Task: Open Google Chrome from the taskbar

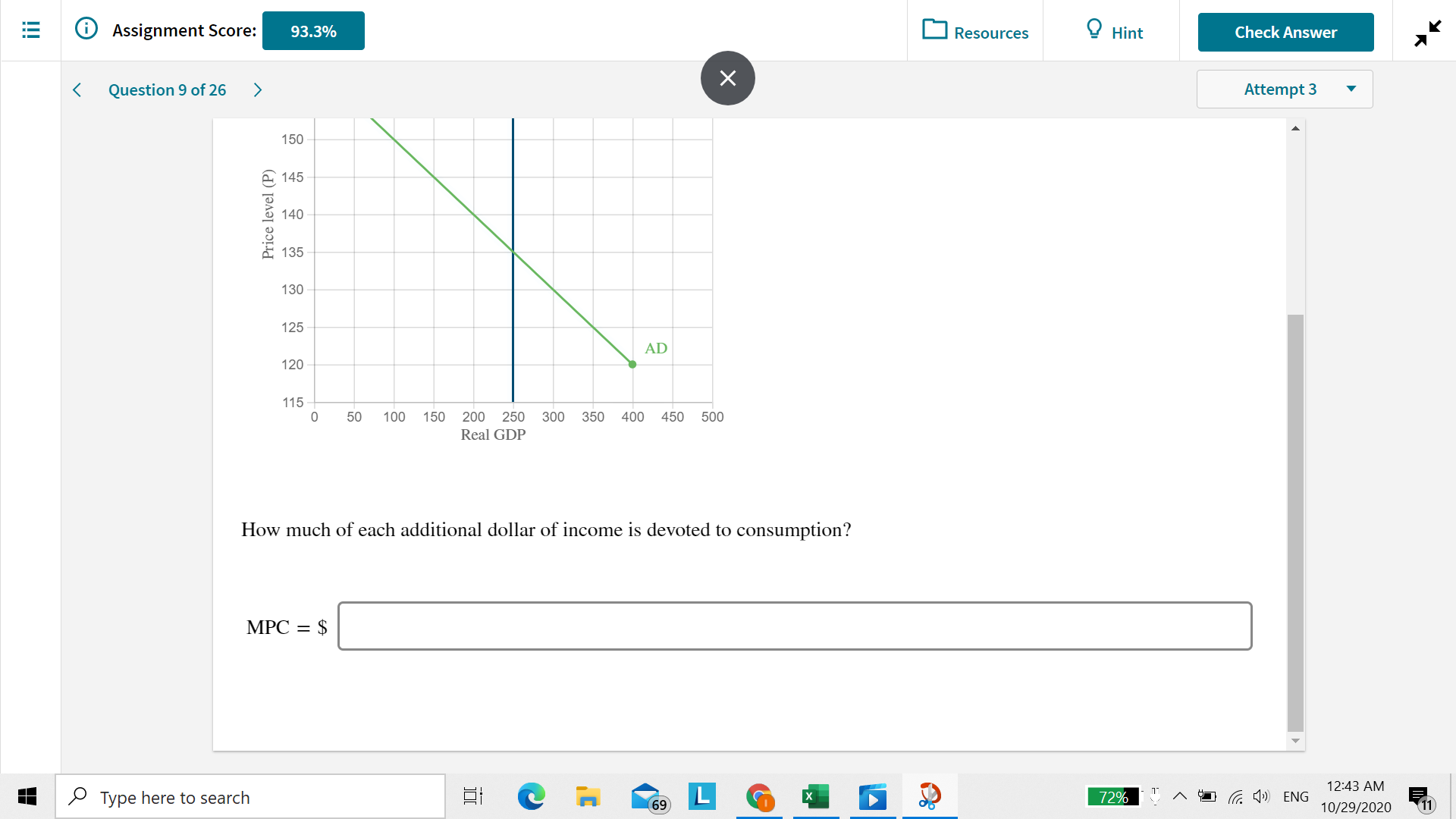Action: pos(759,796)
